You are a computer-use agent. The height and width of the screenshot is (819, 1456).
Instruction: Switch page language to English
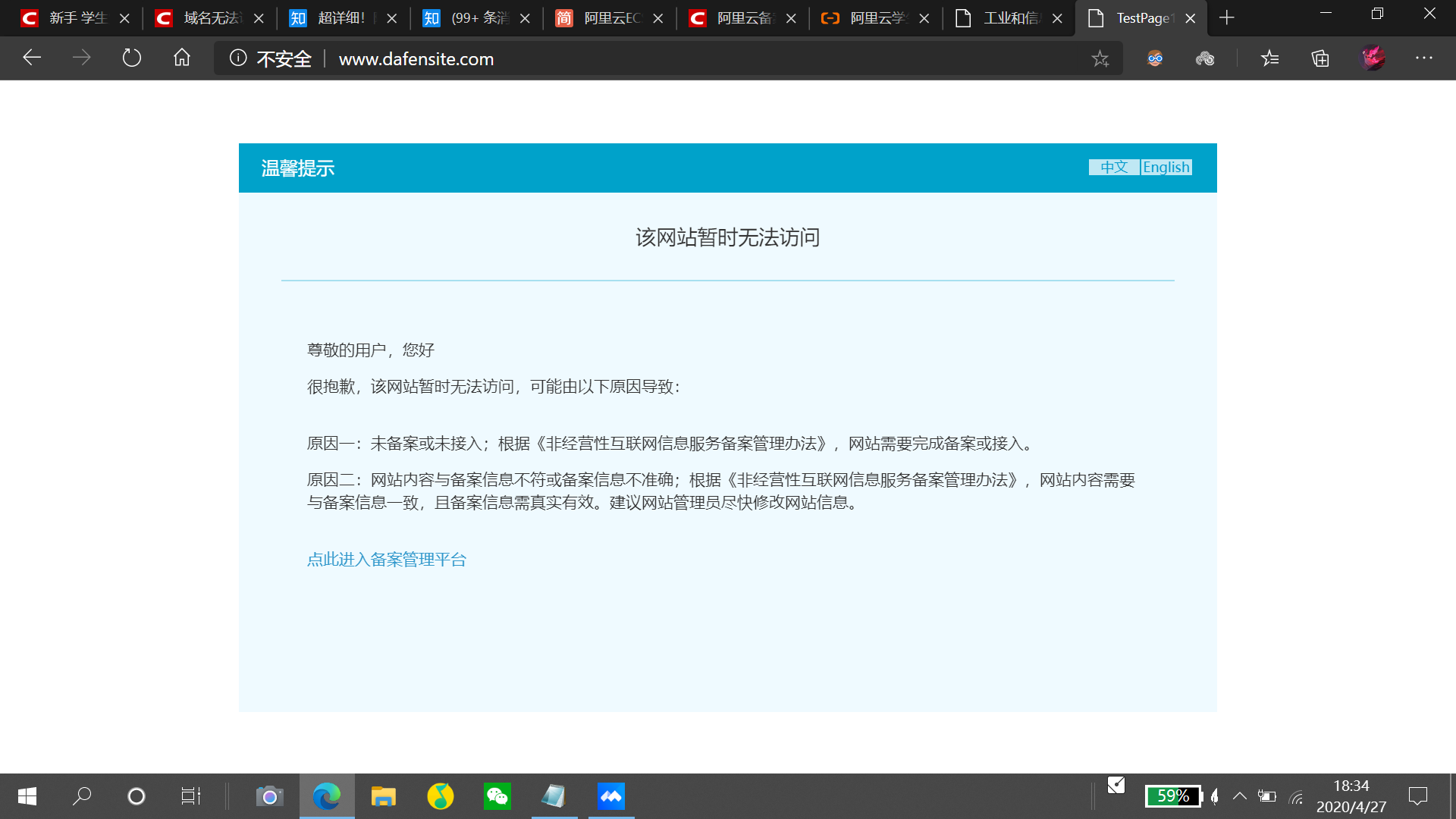(1166, 167)
